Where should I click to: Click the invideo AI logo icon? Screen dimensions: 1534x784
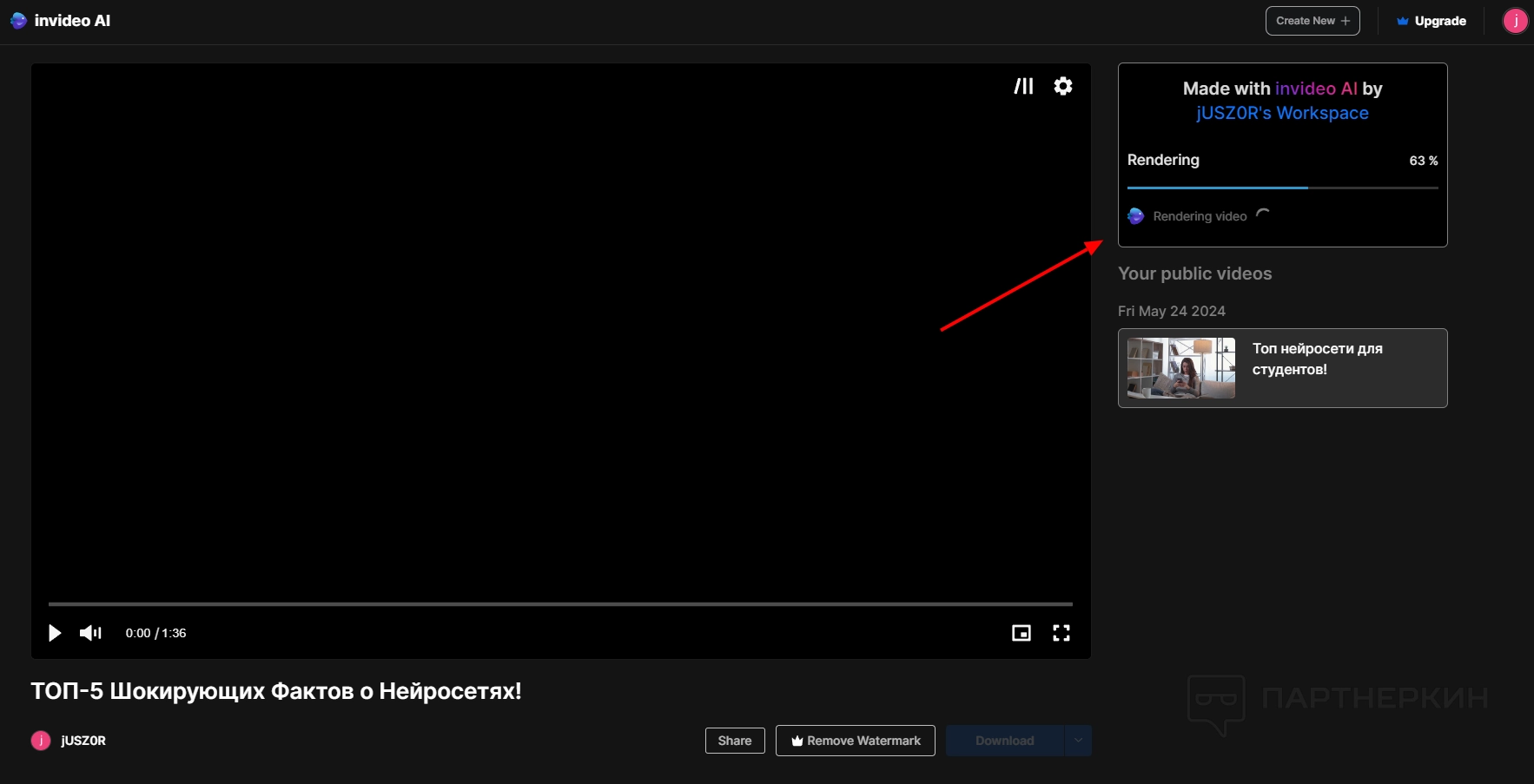[18, 21]
